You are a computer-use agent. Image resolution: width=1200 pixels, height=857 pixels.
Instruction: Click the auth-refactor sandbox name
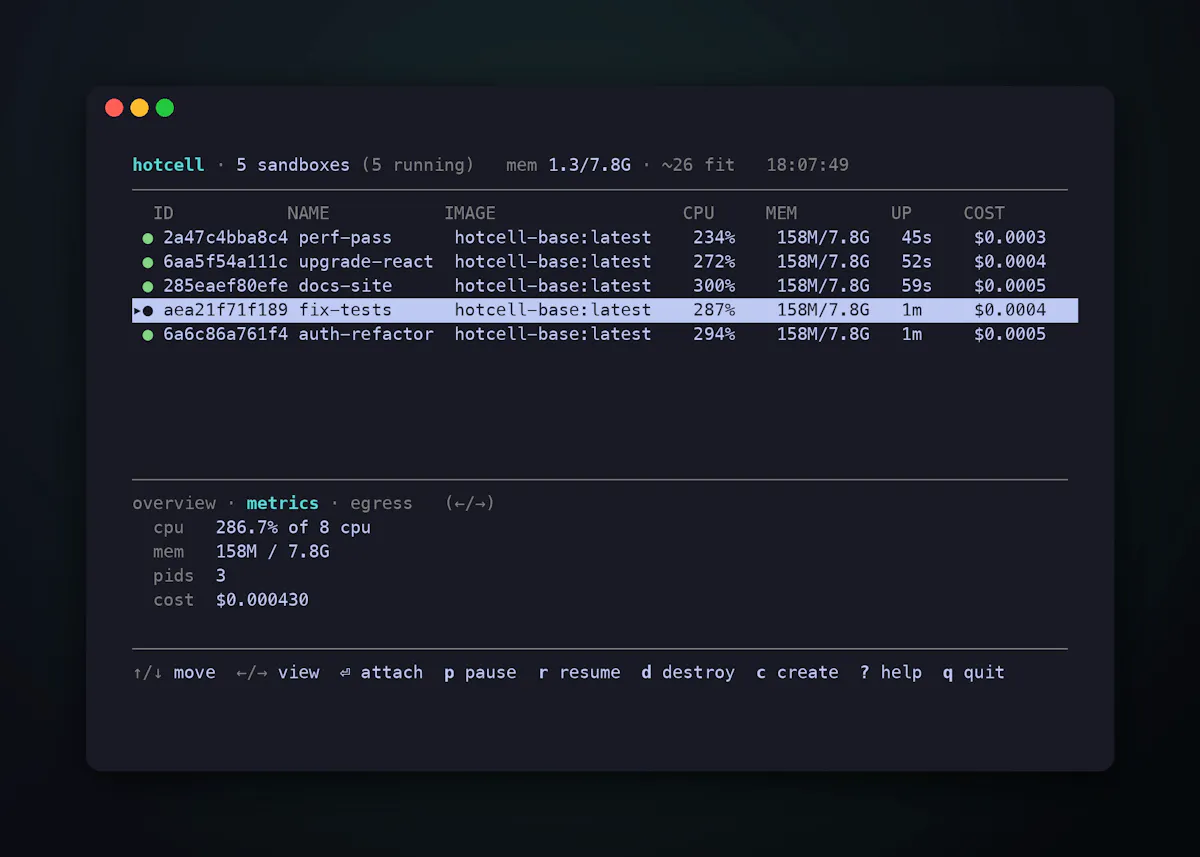[x=366, y=334]
